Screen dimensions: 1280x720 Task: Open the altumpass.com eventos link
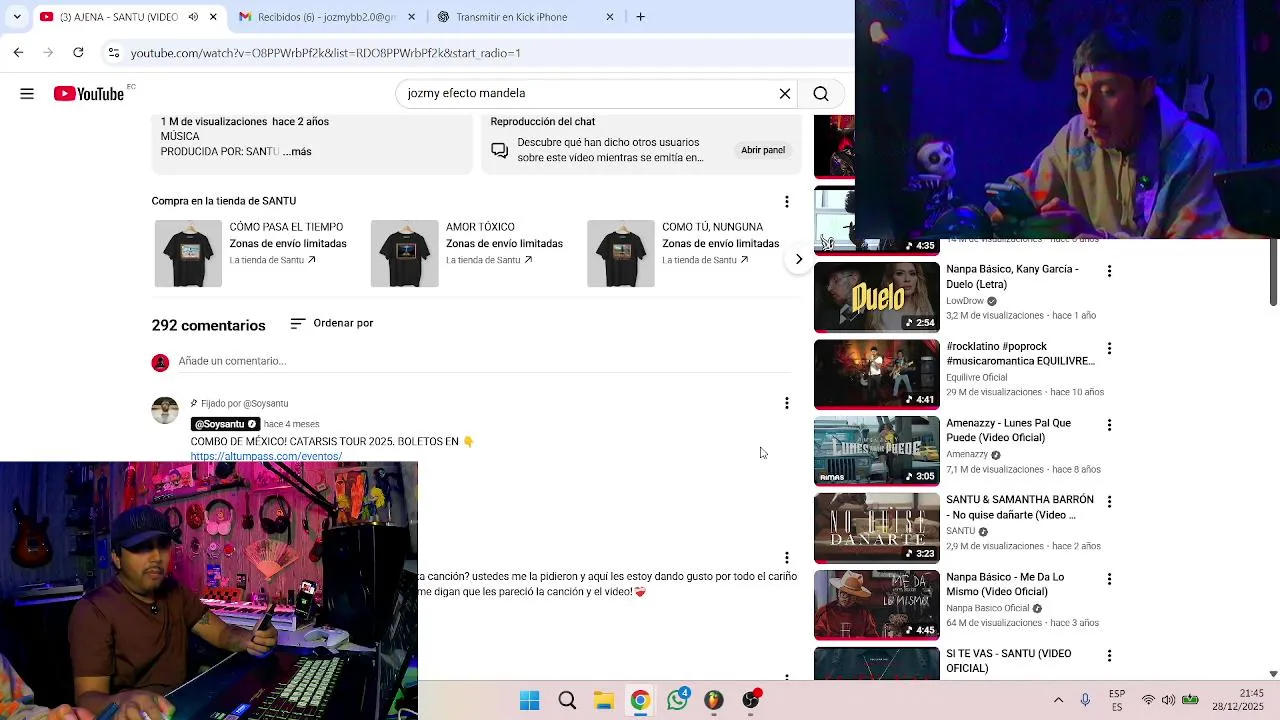pos(266,456)
